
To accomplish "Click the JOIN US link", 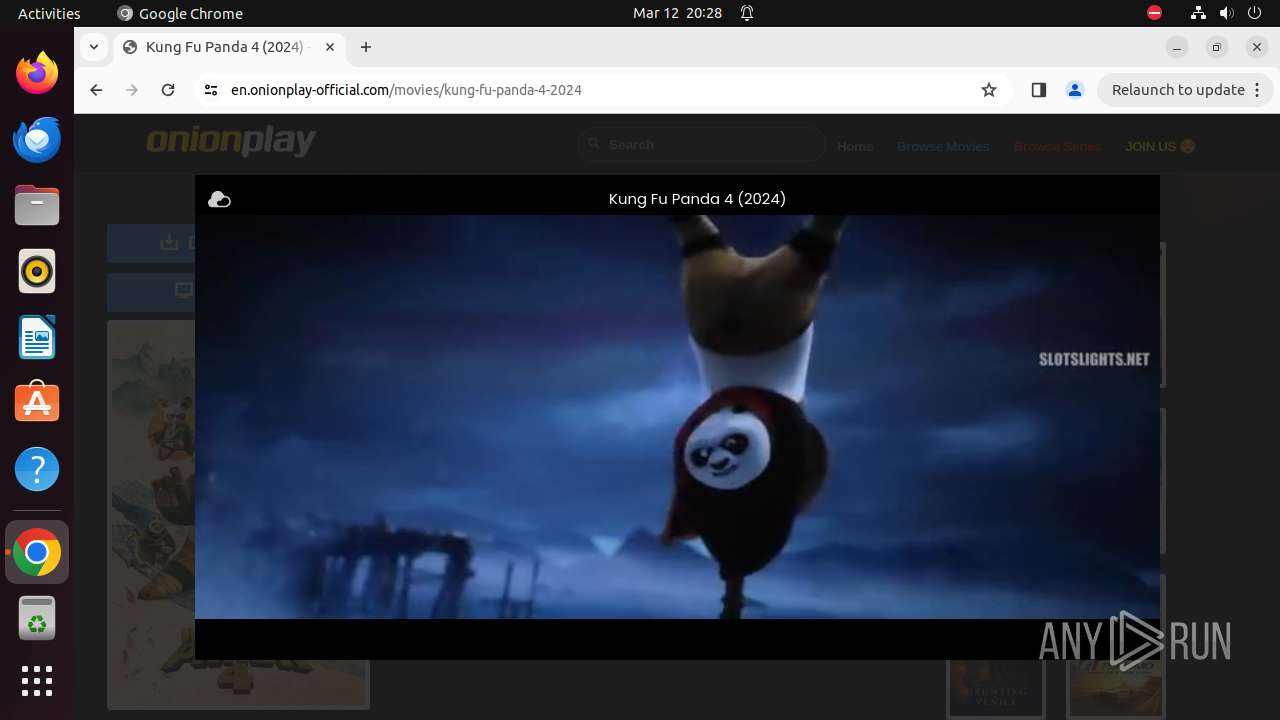I will (x=1160, y=146).
